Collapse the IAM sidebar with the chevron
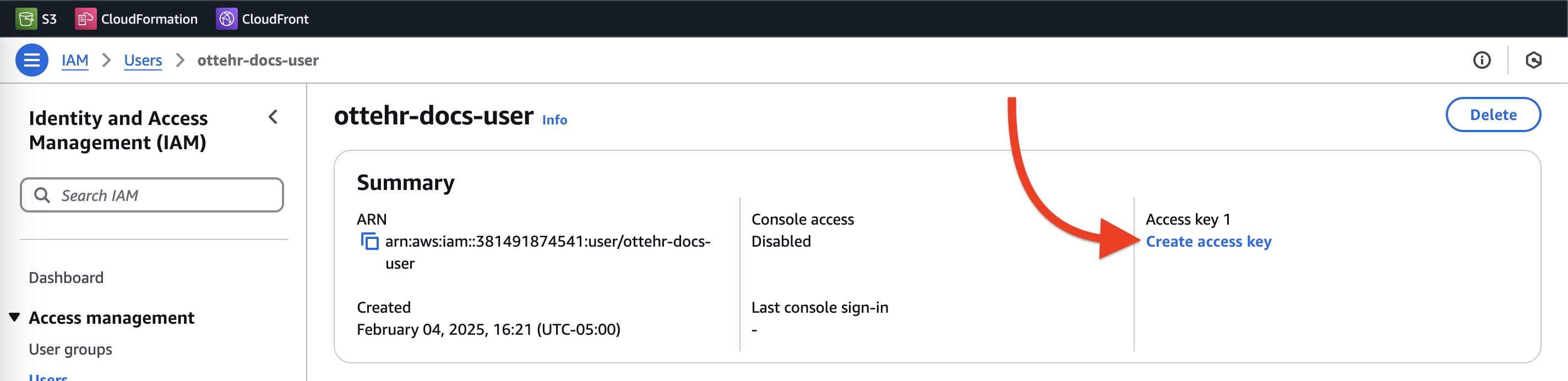 [x=273, y=117]
